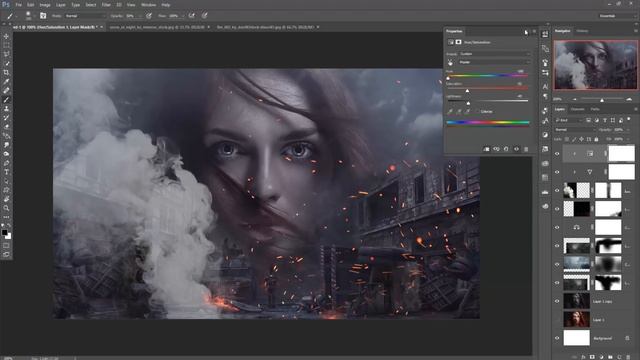Add a layer style using the fx icon

pos(583,357)
